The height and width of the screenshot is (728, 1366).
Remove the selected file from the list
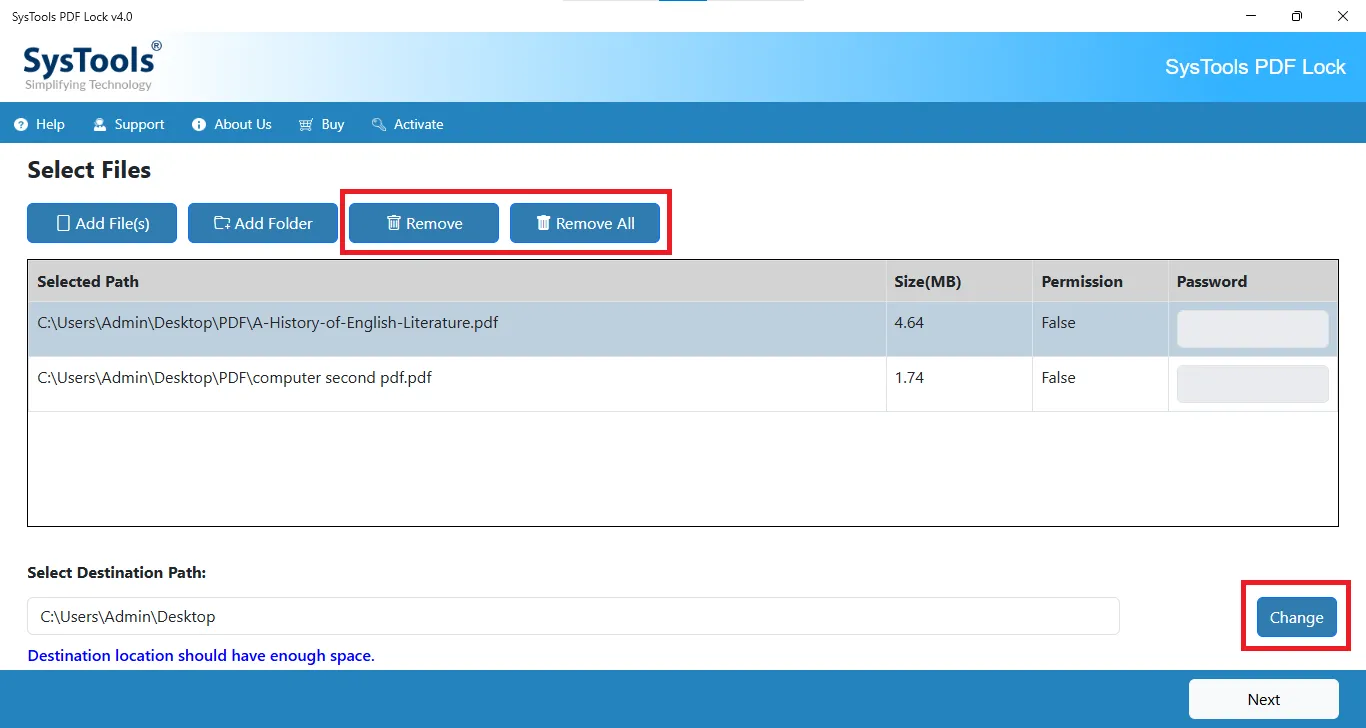(x=424, y=223)
